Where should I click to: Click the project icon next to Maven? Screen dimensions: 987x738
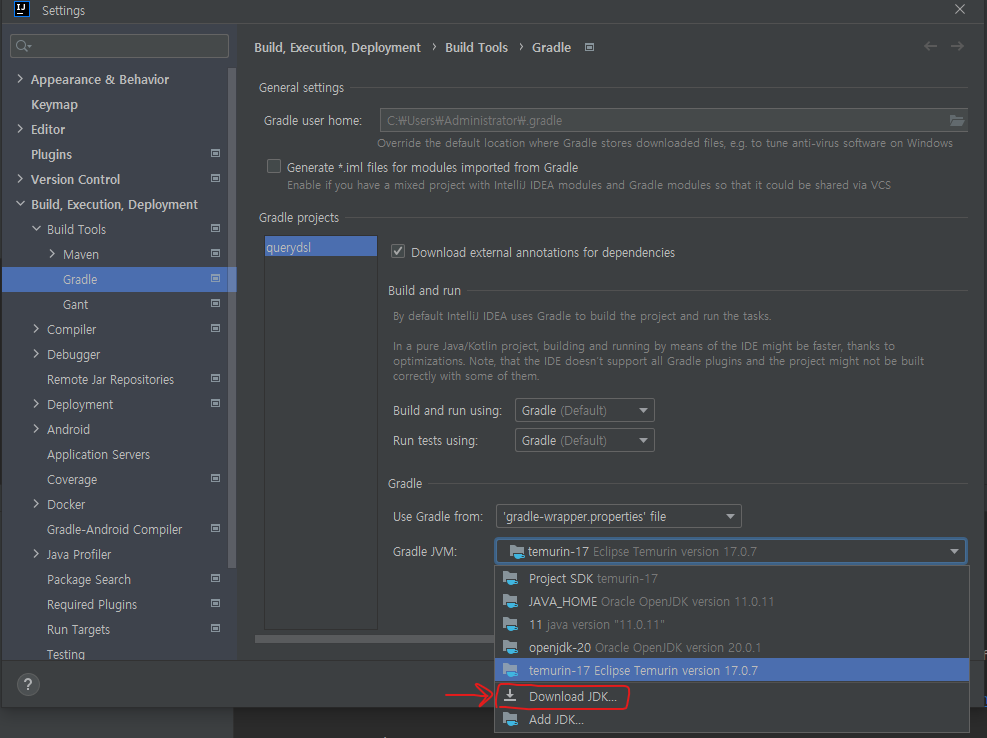pyautogui.click(x=215, y=253)
